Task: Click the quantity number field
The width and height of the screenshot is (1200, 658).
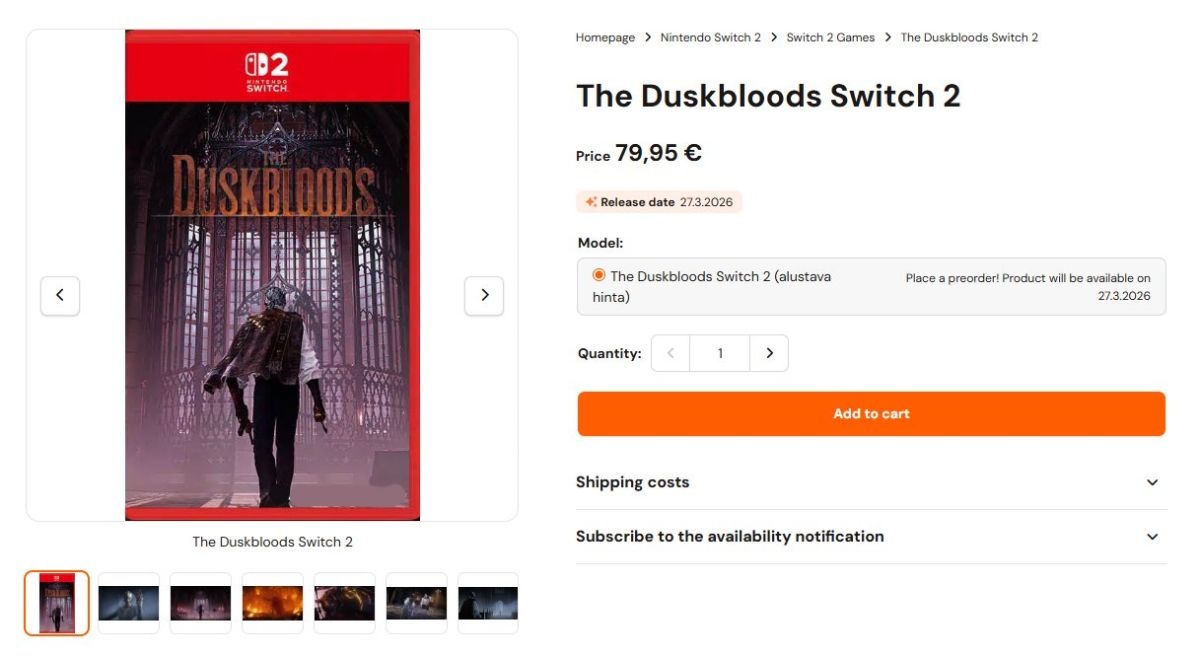Action: (x=720, y=353)
